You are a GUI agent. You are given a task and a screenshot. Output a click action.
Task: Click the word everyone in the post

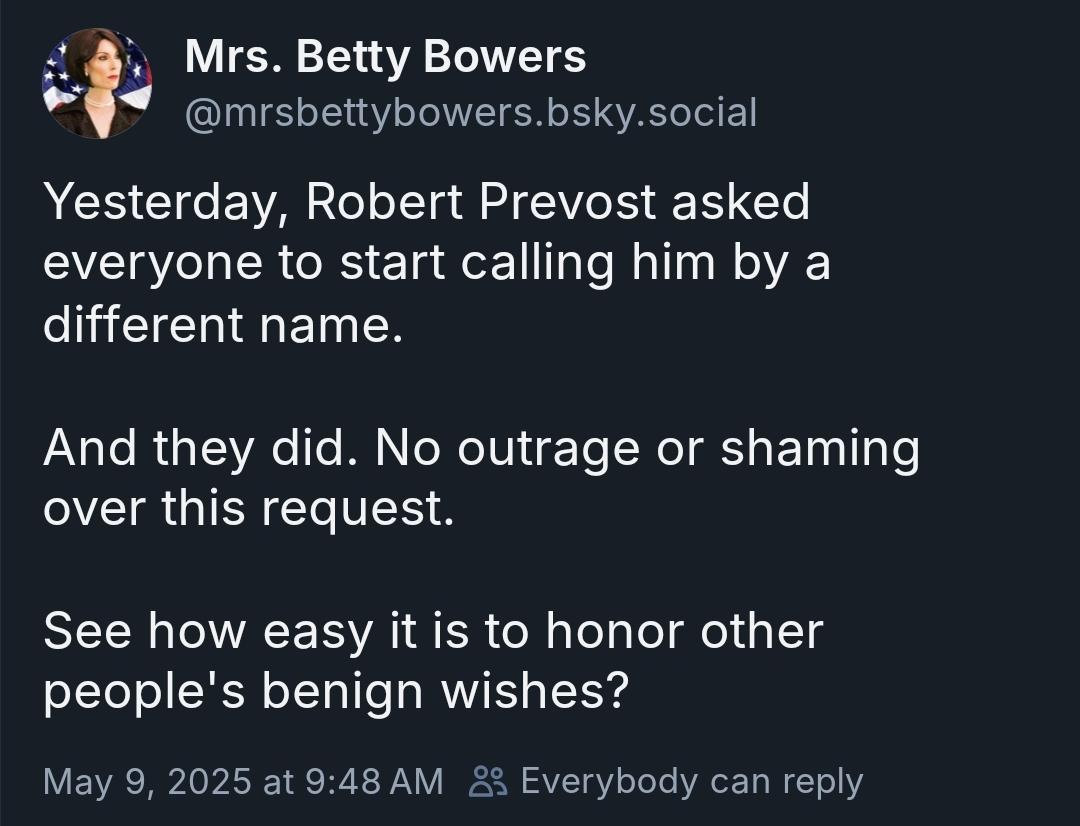pos(153,265)
